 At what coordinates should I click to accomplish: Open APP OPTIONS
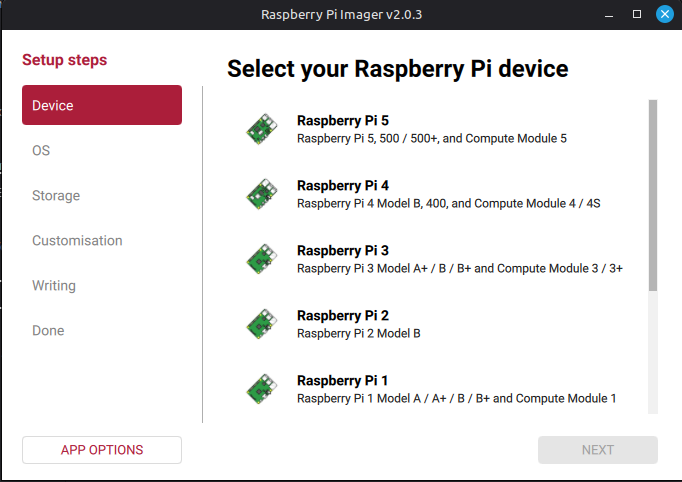102,450
